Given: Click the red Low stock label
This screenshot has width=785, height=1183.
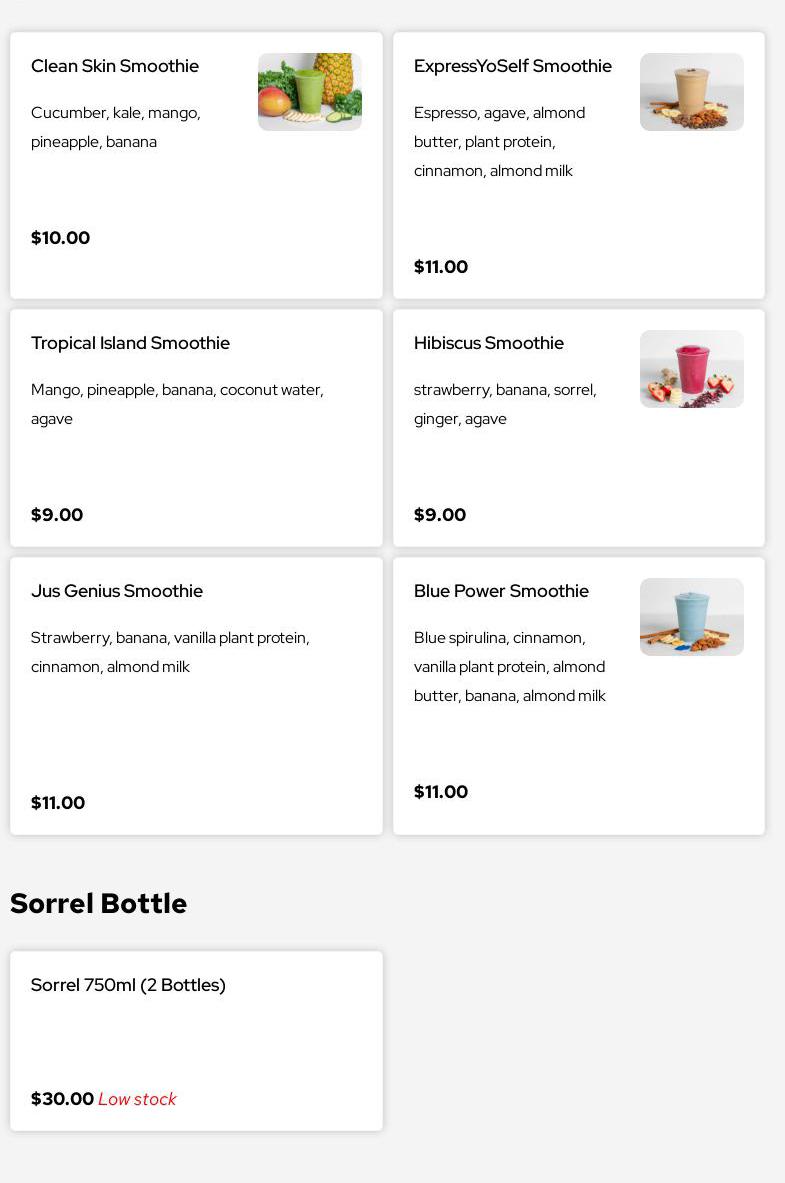Looking at the screenshot, I should coord(137,1099).
